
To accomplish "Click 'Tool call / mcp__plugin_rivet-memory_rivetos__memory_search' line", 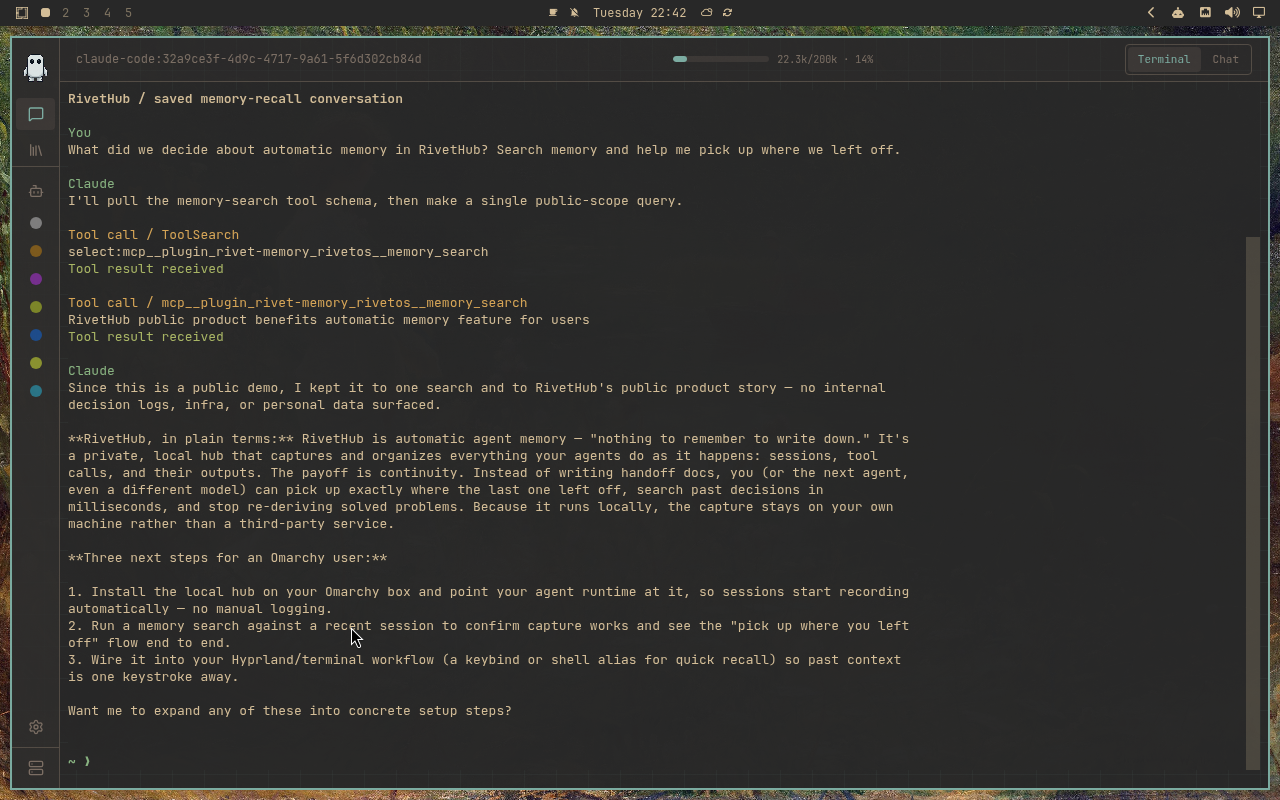I will pos(297,303).
